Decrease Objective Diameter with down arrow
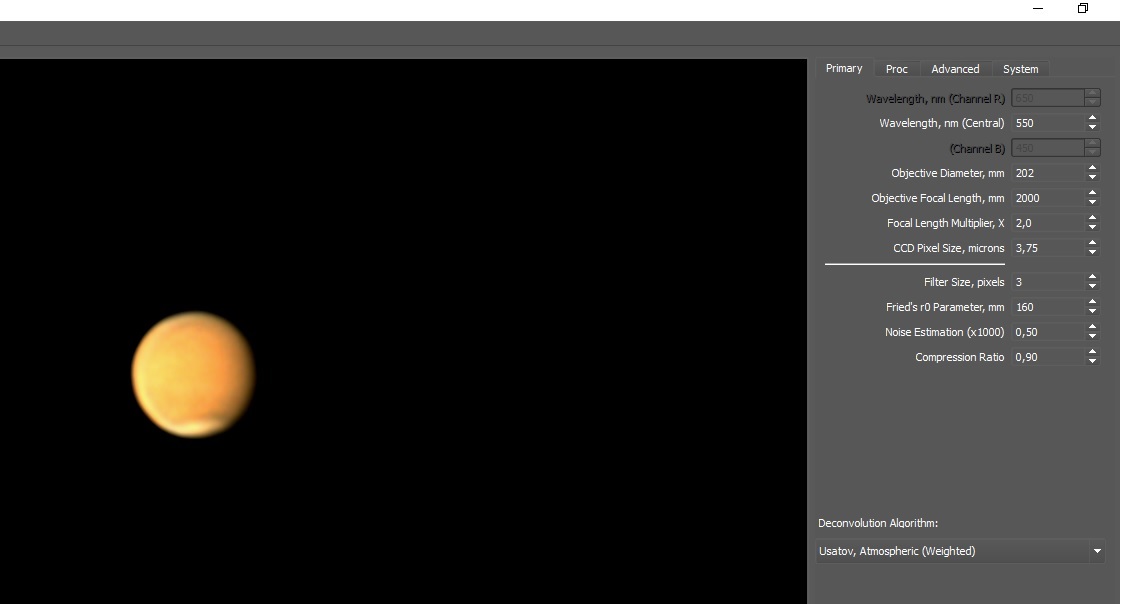This screenshot has height=604, width=1124. (1092, 178)
